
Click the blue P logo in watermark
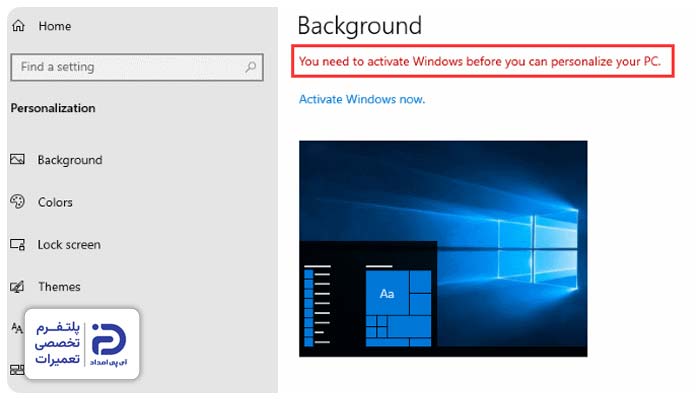pos(108,339)
